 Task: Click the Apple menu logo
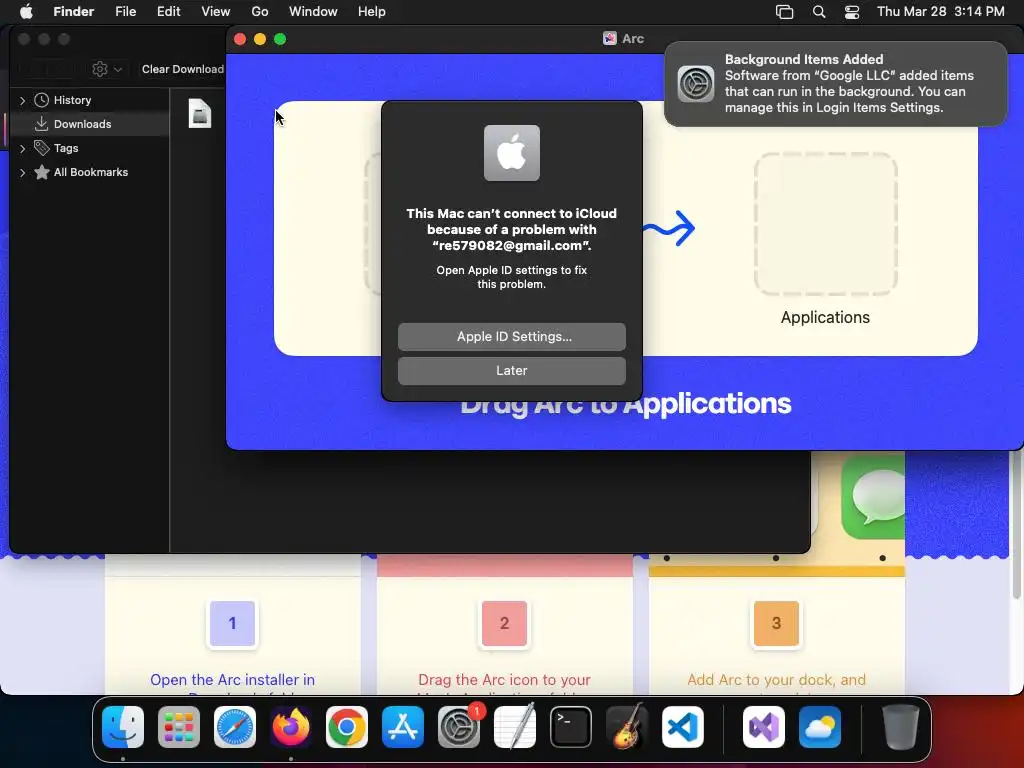pyautogui.click(x=26, y=11)
